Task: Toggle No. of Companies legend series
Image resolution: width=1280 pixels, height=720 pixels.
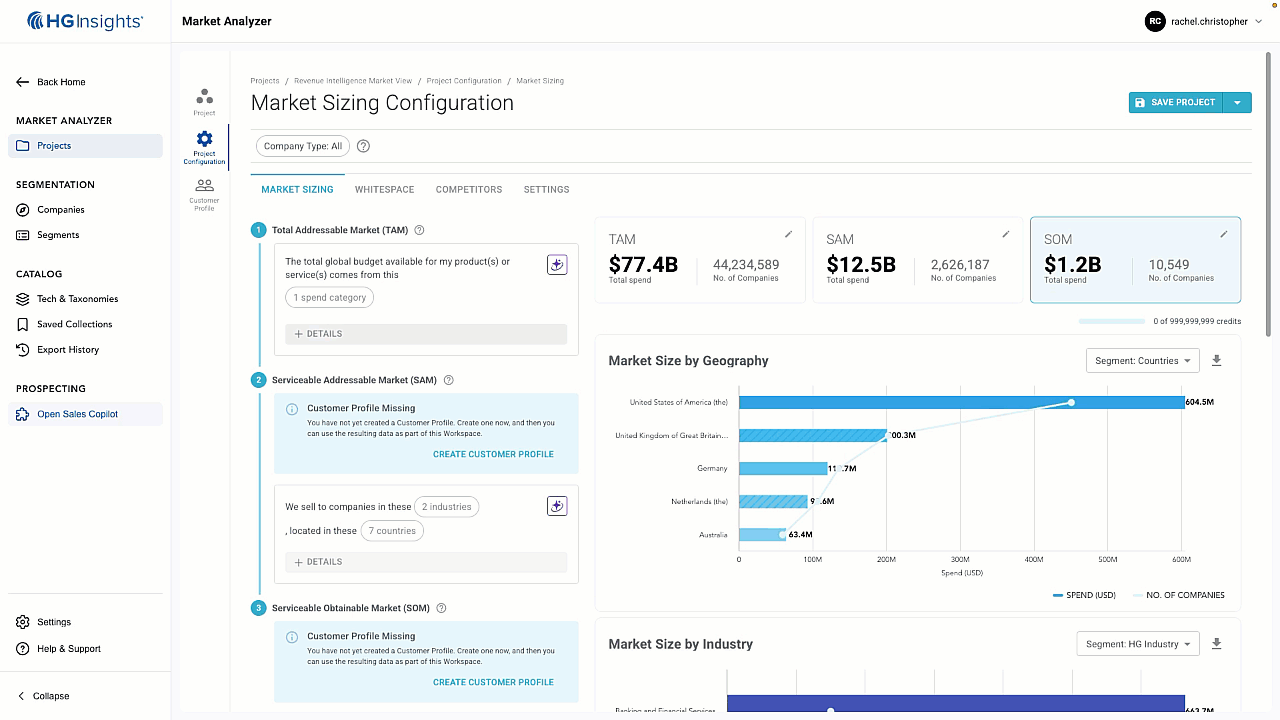Action: coord(1178,595)
